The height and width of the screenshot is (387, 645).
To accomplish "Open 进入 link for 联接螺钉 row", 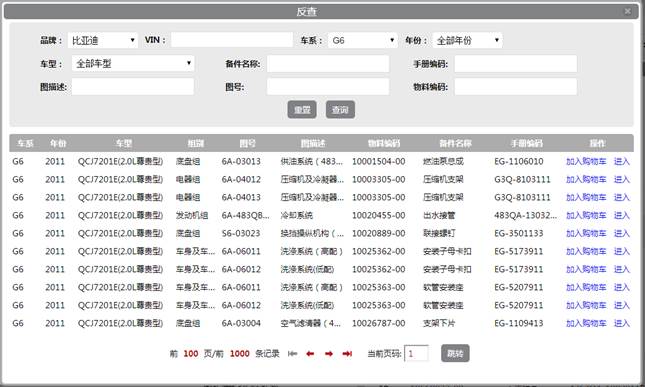I will pos(622,234).
